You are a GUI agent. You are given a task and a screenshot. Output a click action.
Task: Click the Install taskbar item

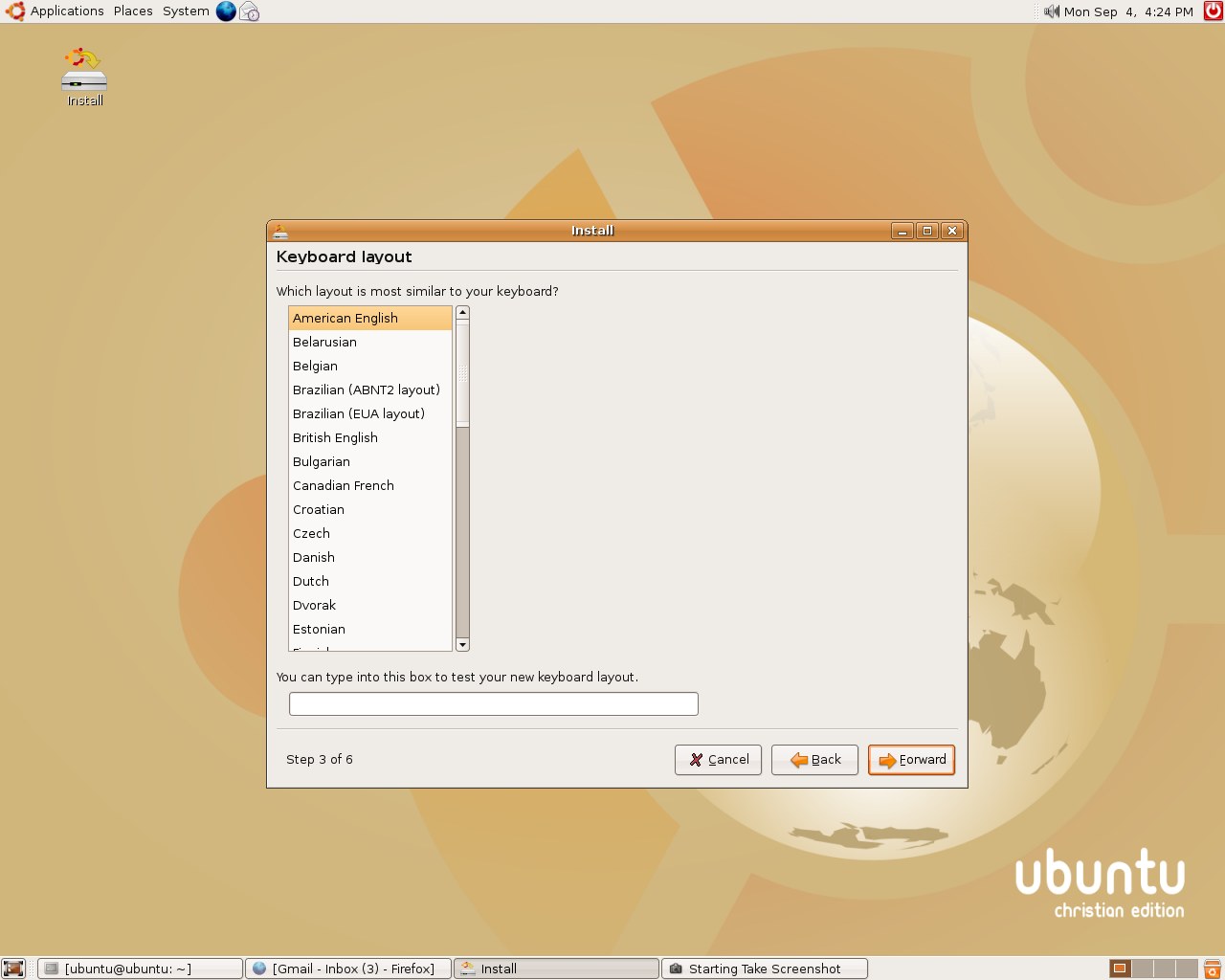point(557,969)
